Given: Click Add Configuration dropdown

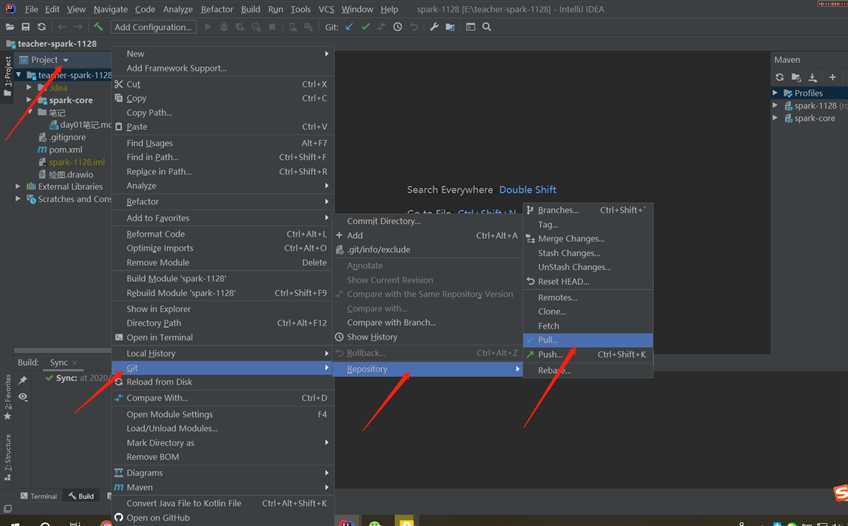Looking at the screenshot, I should tap(154, 27).
